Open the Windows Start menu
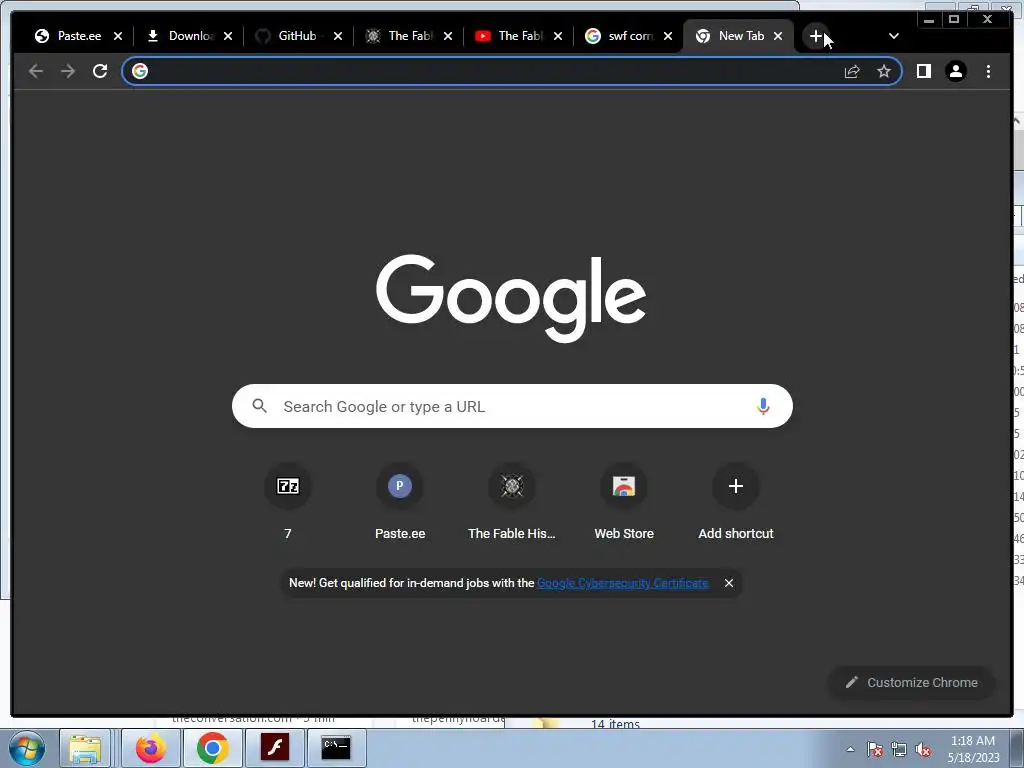The height and width of the screenshot is (768, 1024). tap(27, 748)
